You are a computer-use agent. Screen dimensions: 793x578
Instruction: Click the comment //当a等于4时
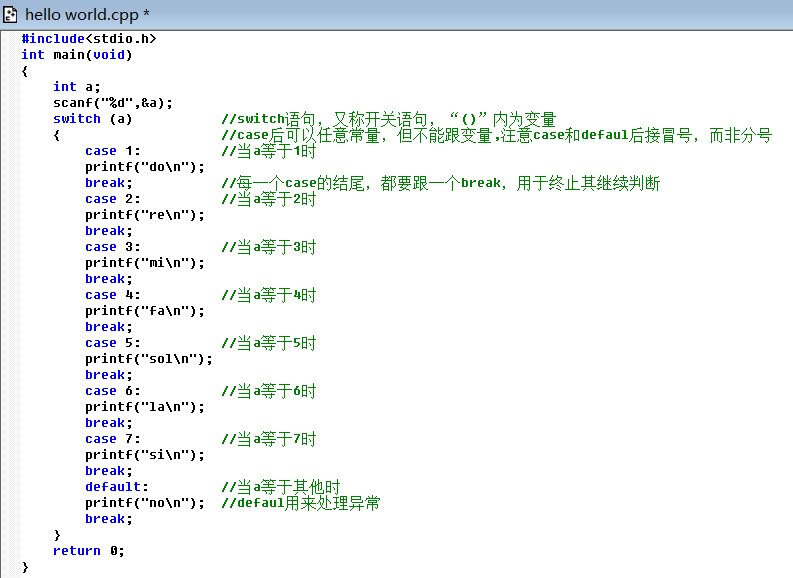click(x=269, y=295)
